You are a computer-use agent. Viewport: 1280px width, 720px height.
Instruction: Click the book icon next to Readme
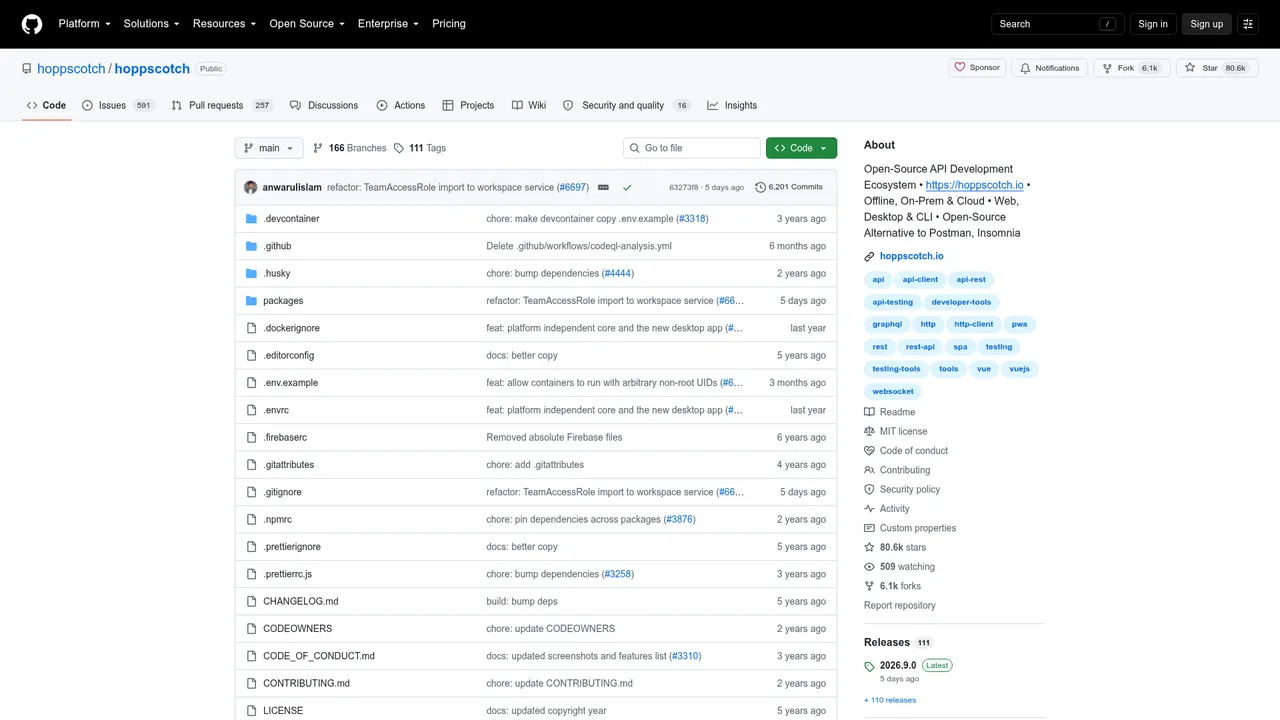click(x=870, y=412)
